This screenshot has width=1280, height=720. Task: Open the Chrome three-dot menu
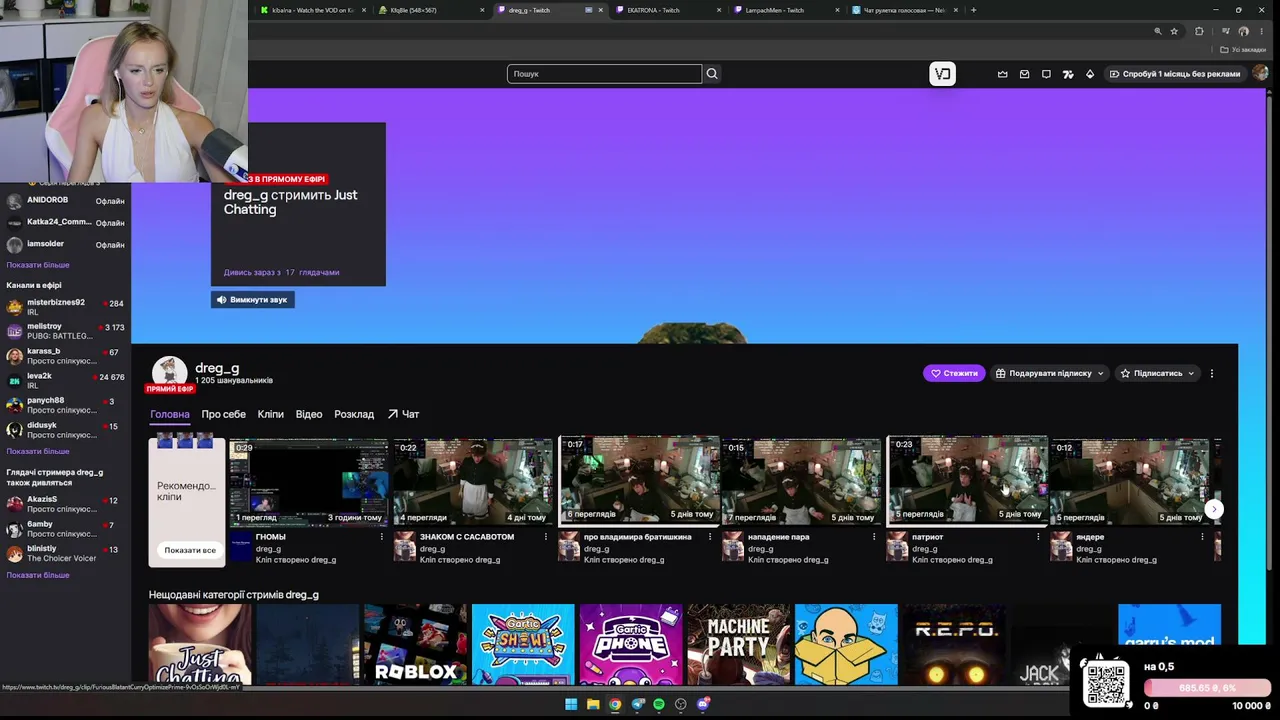[x=1263, y=31]
